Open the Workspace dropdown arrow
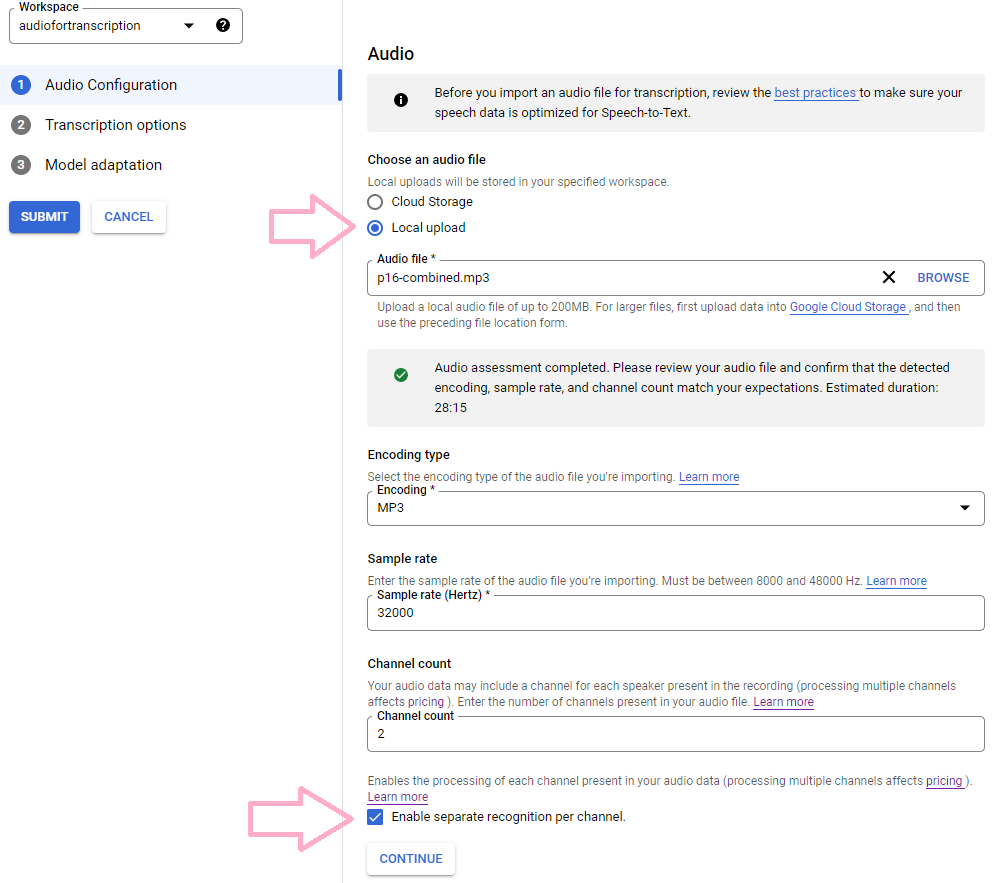This screenshot has width=1000, height=883. coord(189,26)
